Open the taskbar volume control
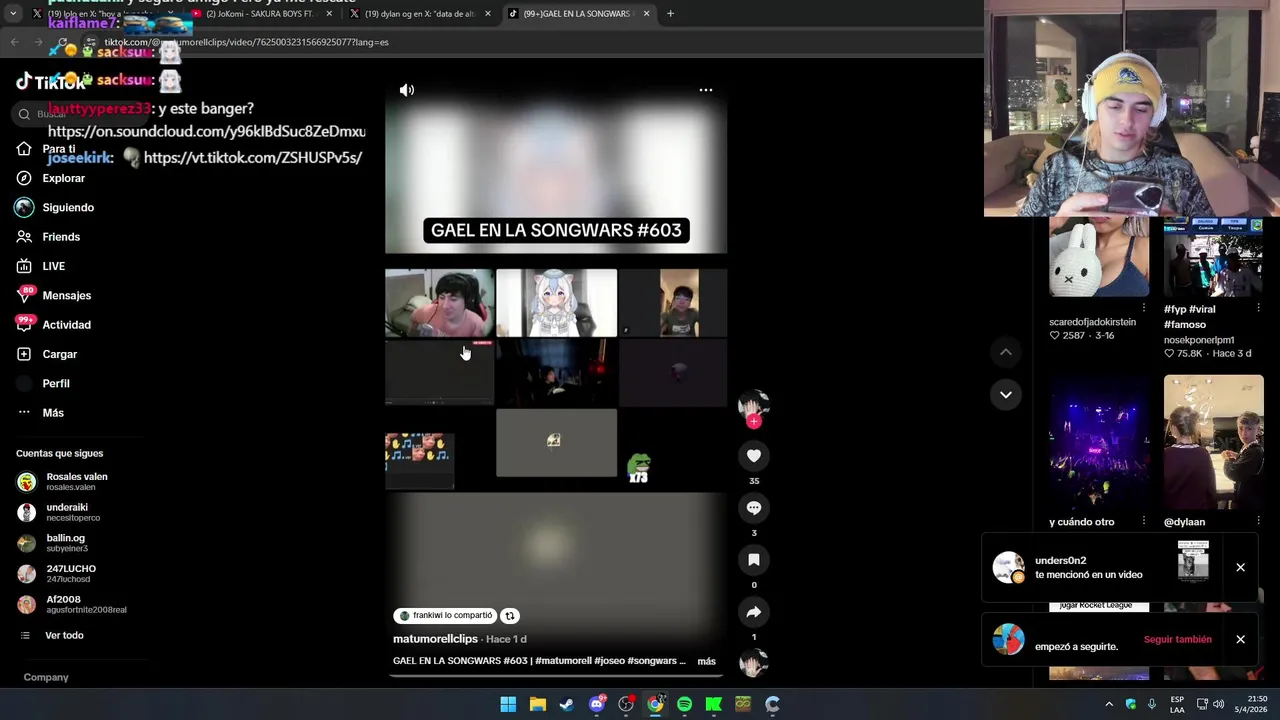The height and width of the screenshot is (720, 1280). click(x=1218, y=704)
